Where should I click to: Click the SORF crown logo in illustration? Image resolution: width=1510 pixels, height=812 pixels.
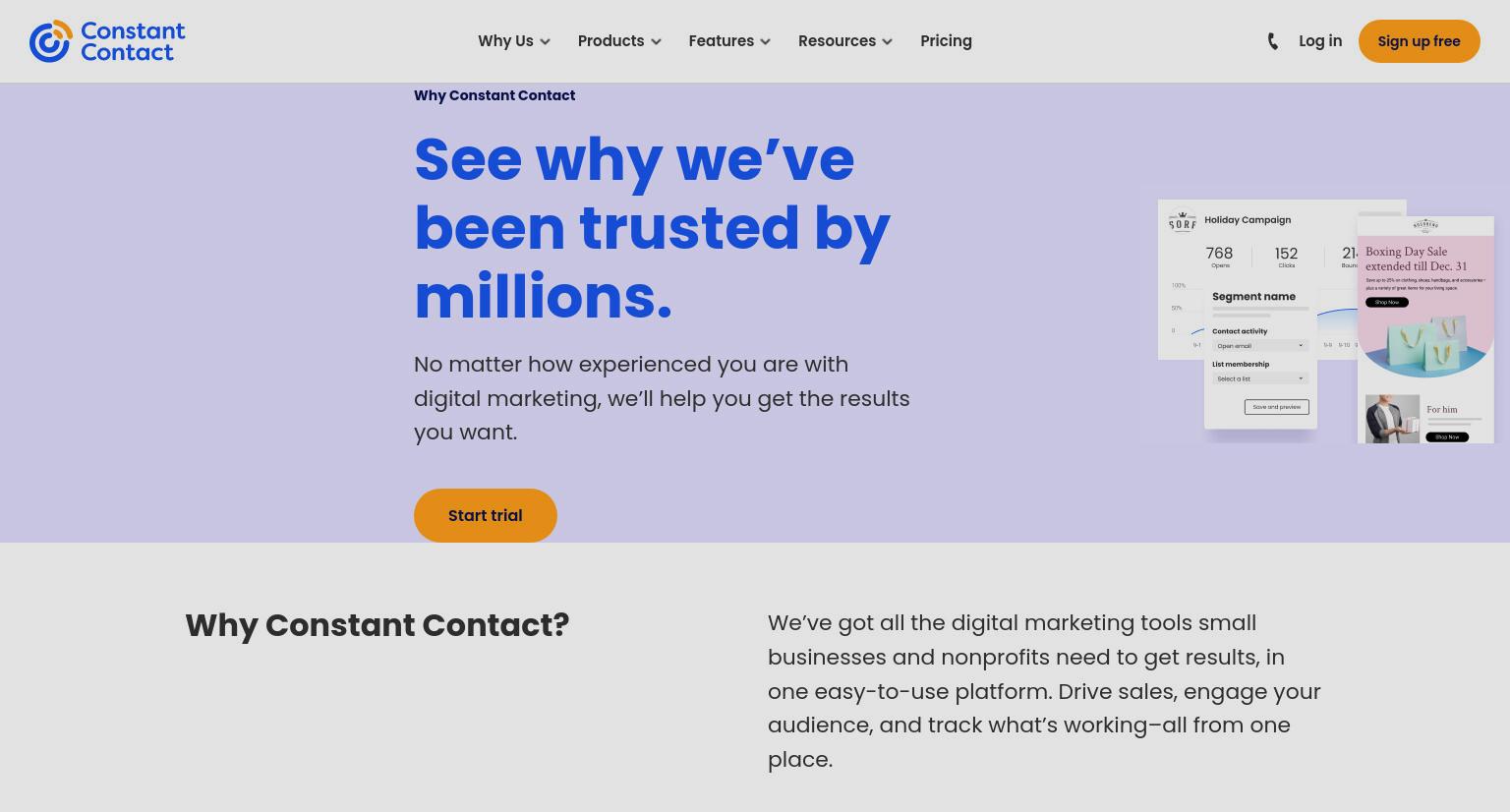tap(1183, 222)
